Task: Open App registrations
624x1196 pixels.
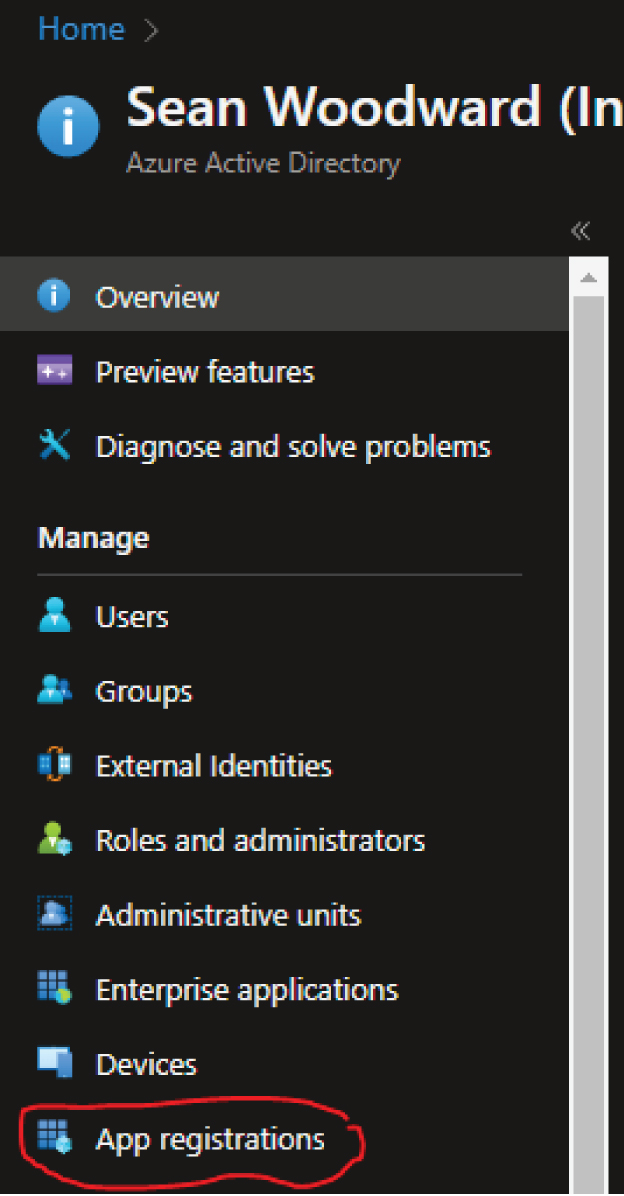Action: [x=210, y=1140]
